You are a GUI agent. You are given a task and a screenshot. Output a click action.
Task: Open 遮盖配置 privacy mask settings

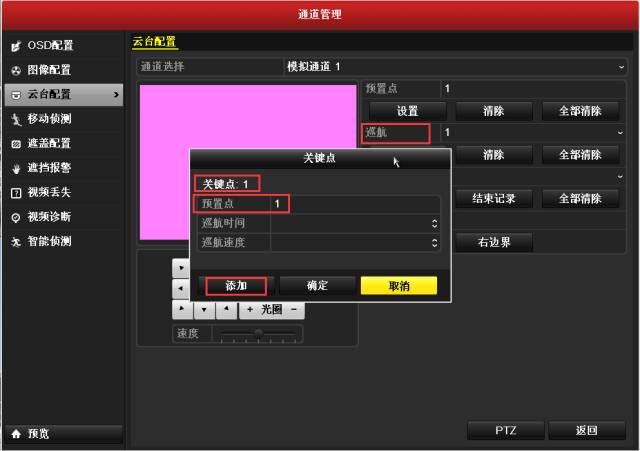pos(49,143)
